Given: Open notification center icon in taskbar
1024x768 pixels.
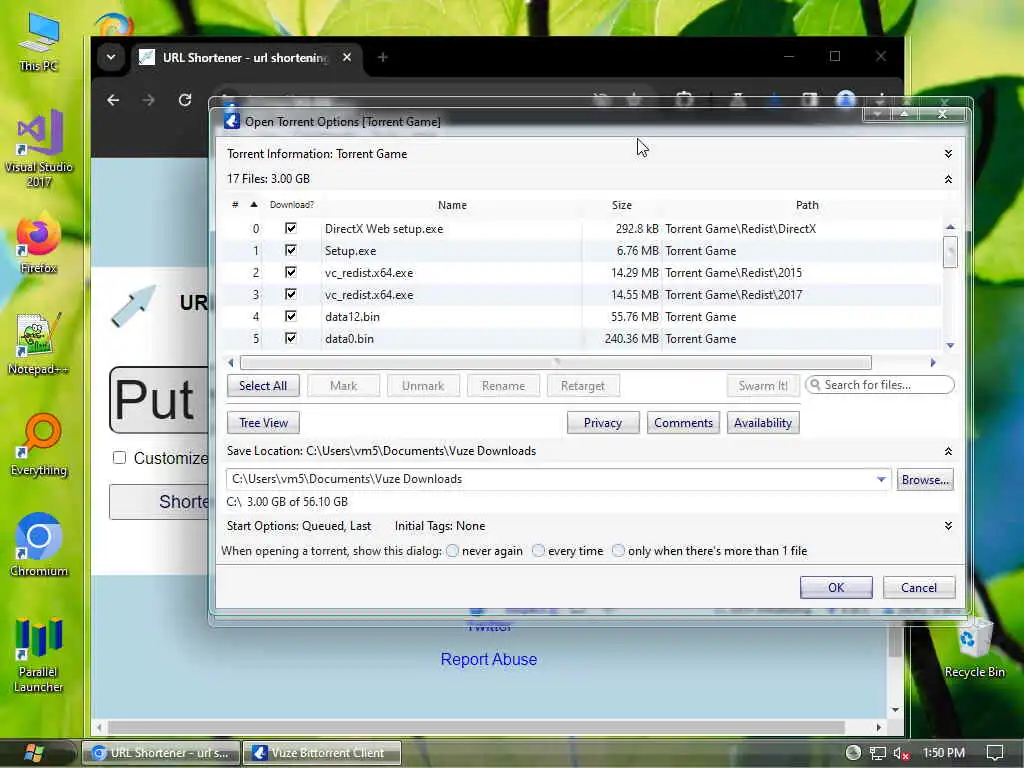Looking at the screenshot, I should (994, 753).
